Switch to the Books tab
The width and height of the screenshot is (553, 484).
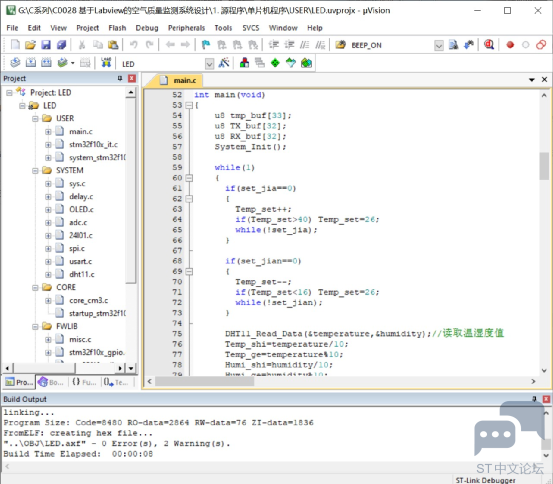tap(51, 382)
